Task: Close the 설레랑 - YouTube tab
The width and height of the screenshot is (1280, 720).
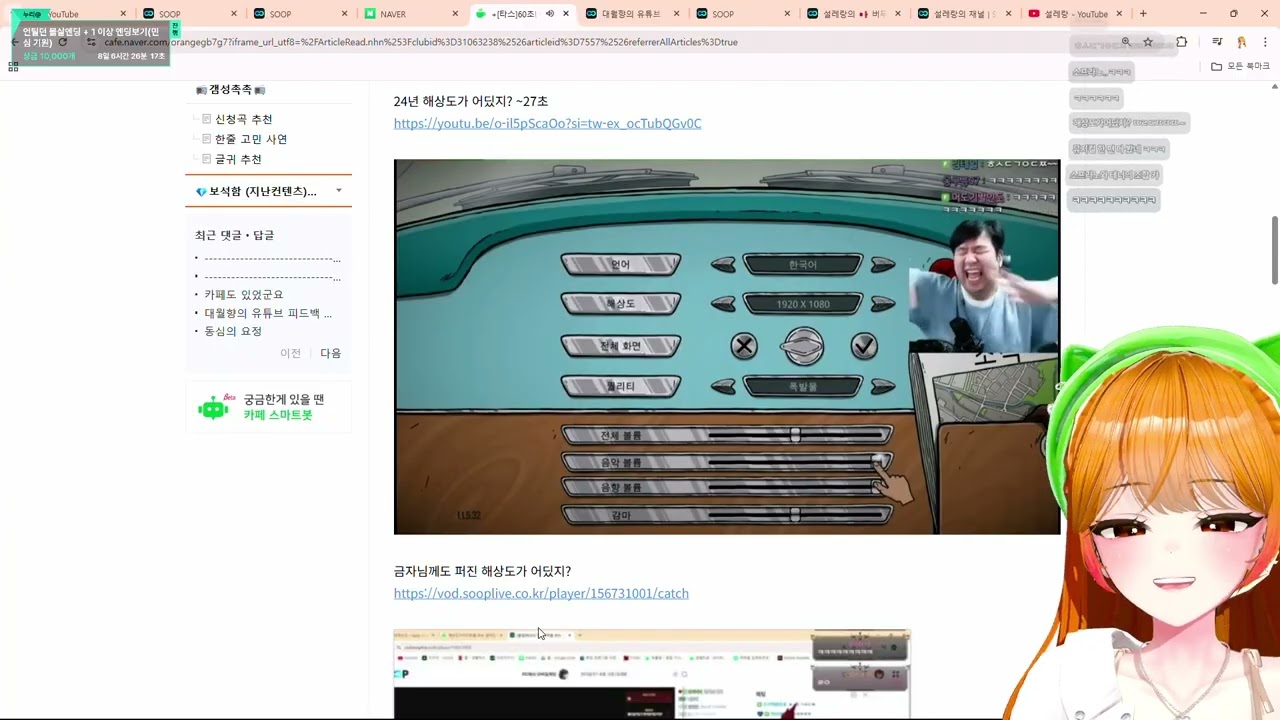Action: (x=1119, y=14)
